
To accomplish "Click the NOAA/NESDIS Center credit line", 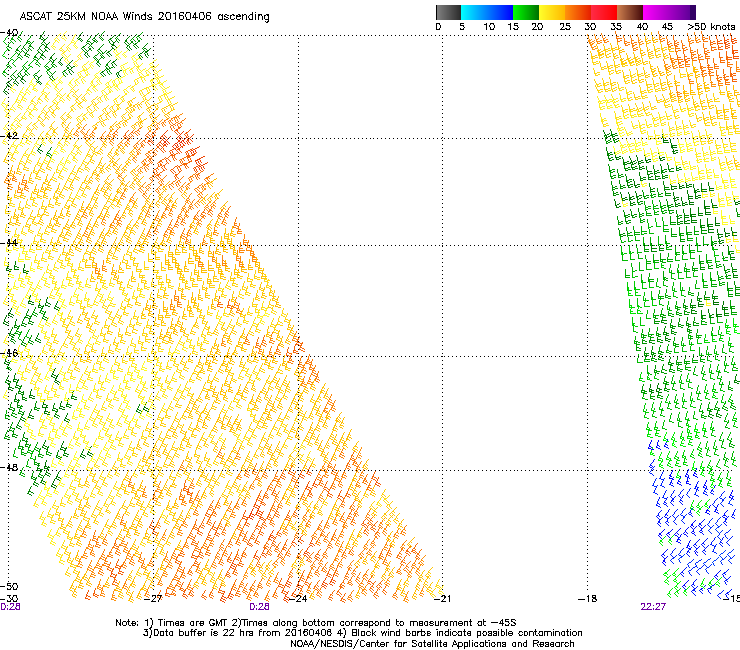I will coord(432,644).
